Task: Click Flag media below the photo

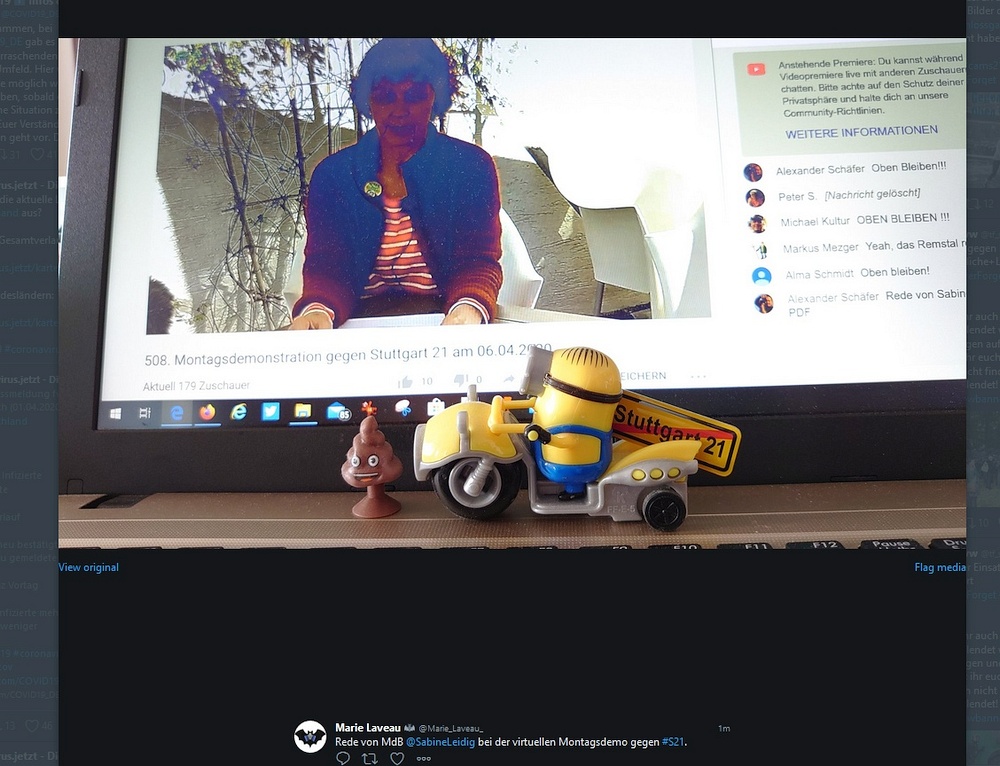Action: click(x=940, y=567)
